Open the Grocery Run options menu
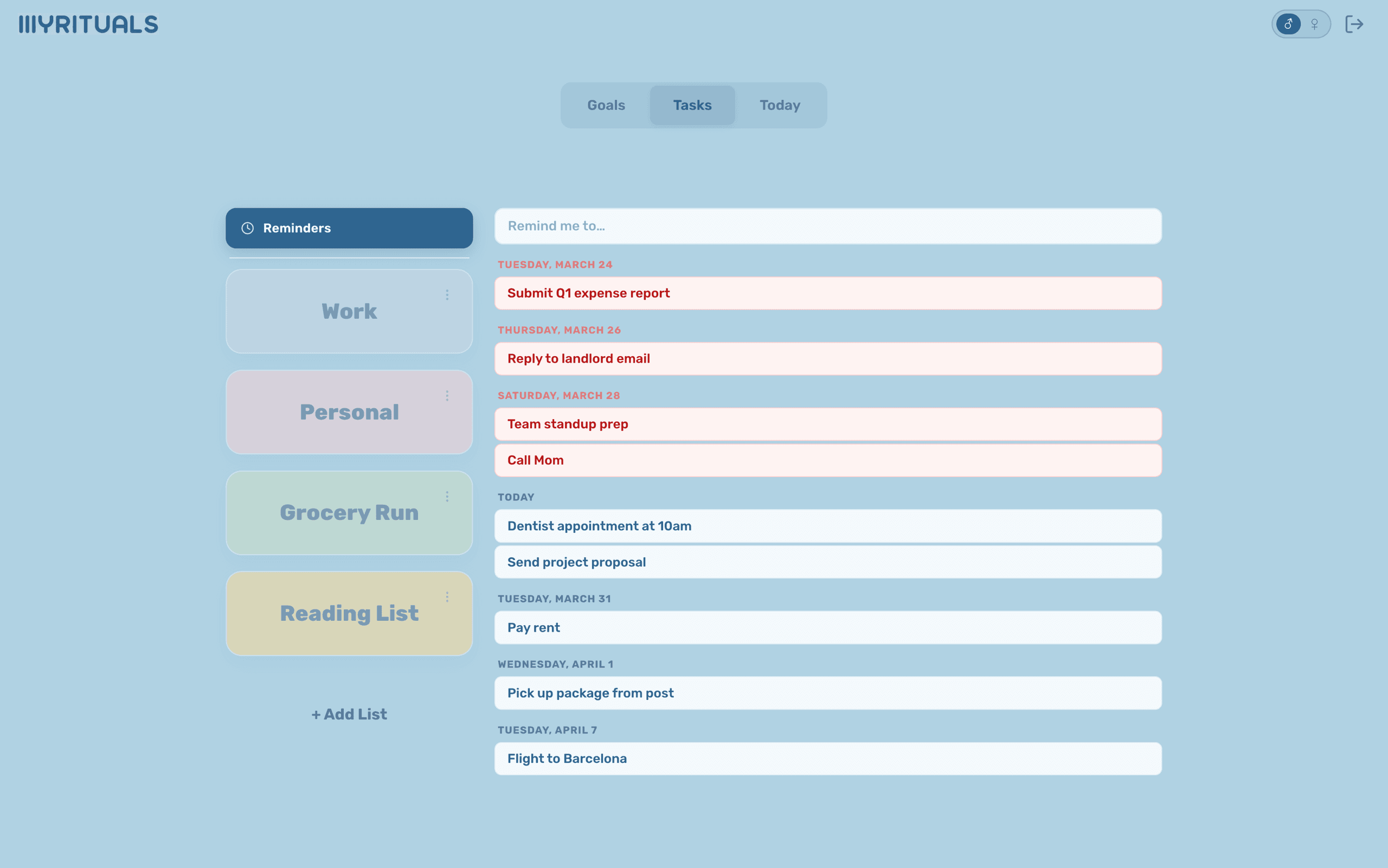This screenshot has height=868, width=1388. pos(448,496)
